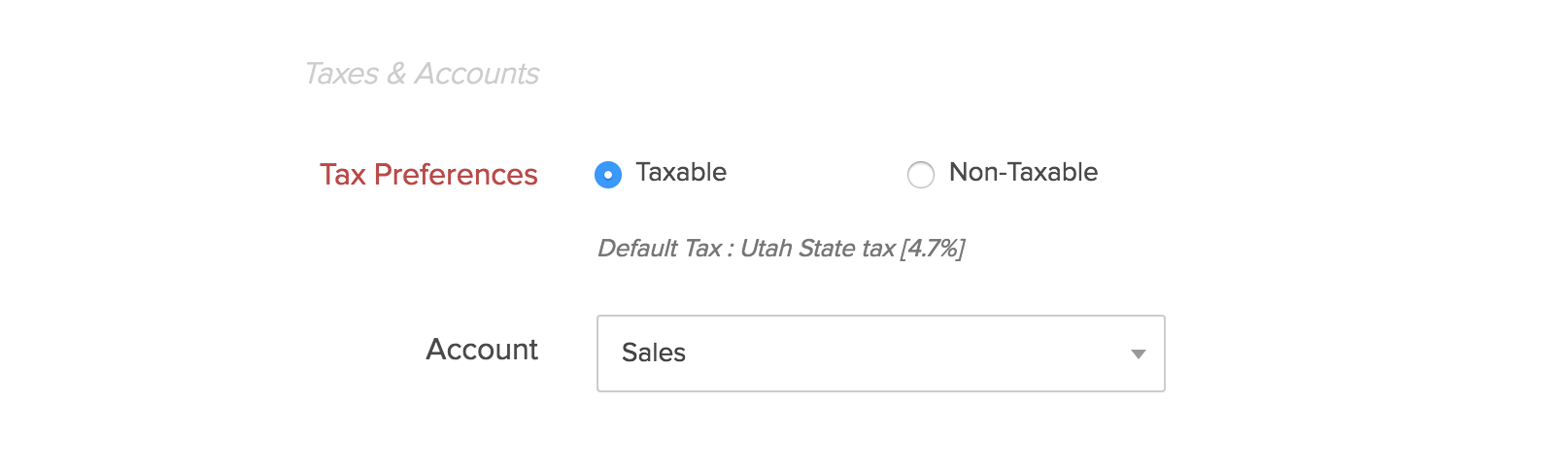
Task: Click the Non-Taxable label text
Action: pyautogui.click(x=1023, y=173)
